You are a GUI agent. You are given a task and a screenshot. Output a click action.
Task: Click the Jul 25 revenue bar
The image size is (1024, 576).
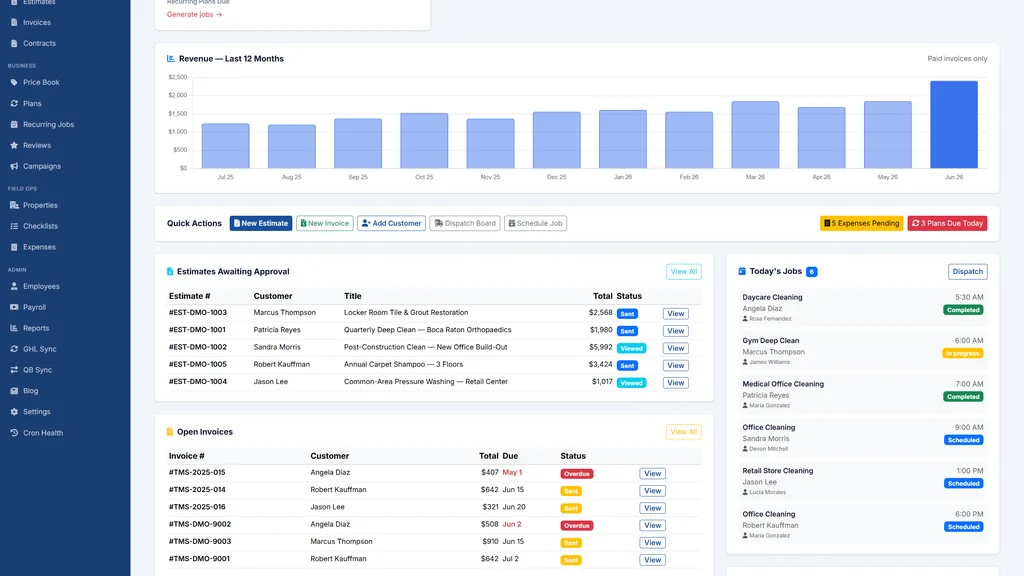[225, 146]
